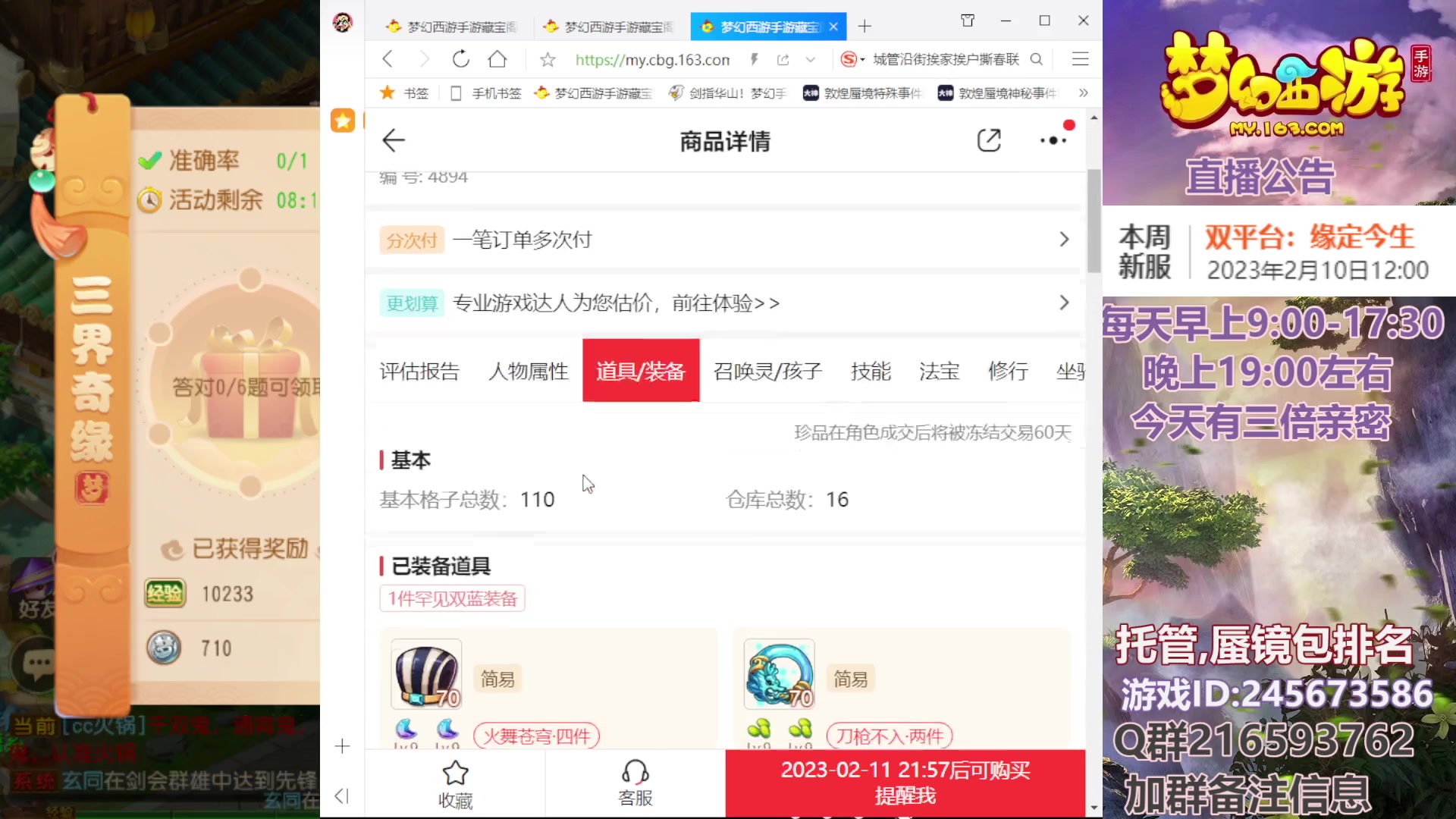1456x819 pixels.
Task: Open the browser hamburger menu
Action: (1081, 59)
